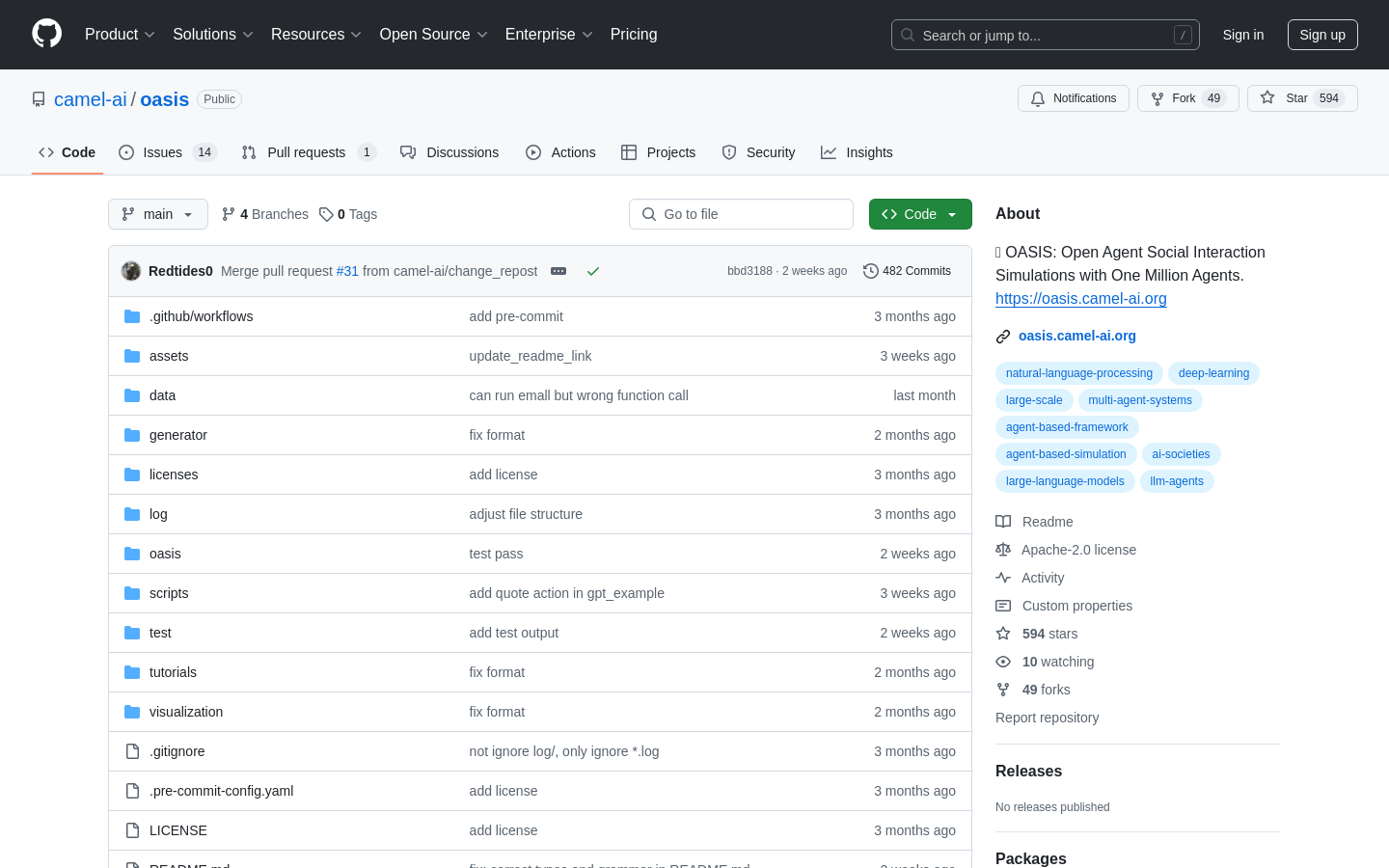Select the Projects tab
Viewport: 1389px width, 868px height.
point(659,152)
